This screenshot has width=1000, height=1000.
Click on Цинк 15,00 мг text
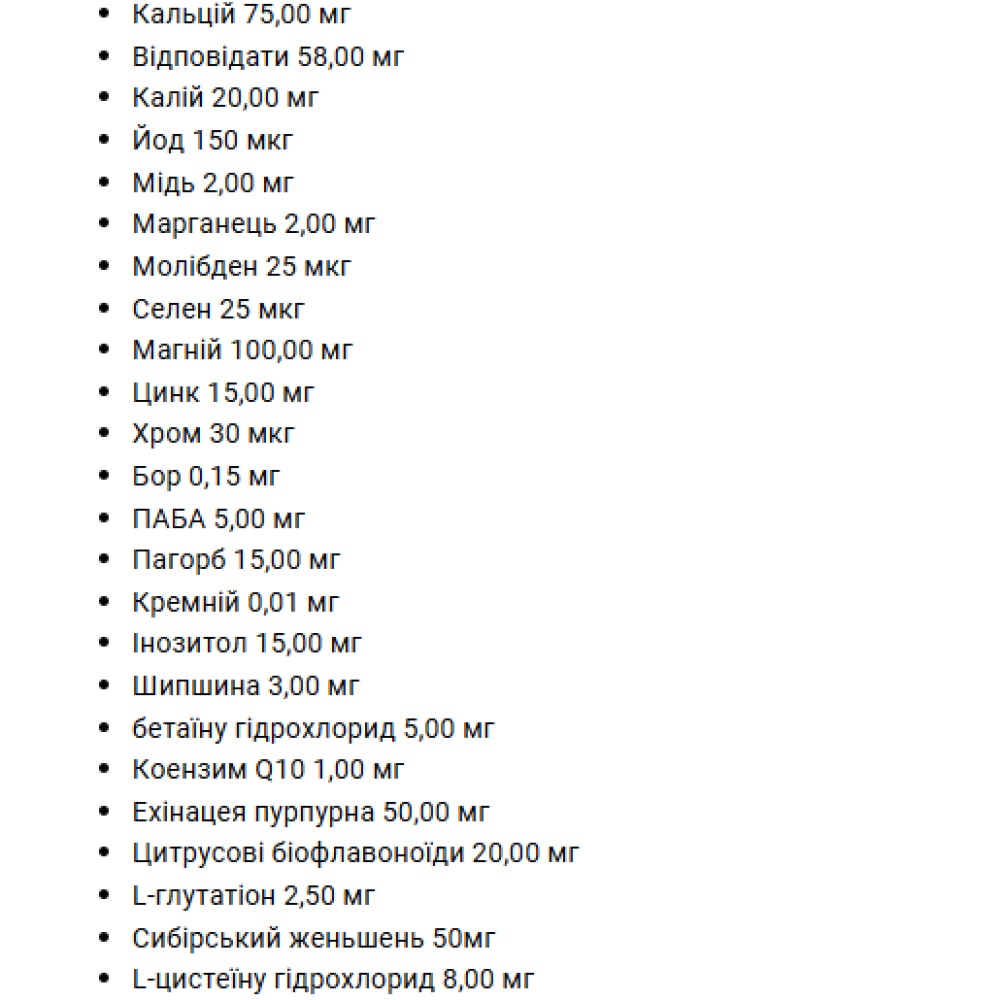tap(223, 393)
